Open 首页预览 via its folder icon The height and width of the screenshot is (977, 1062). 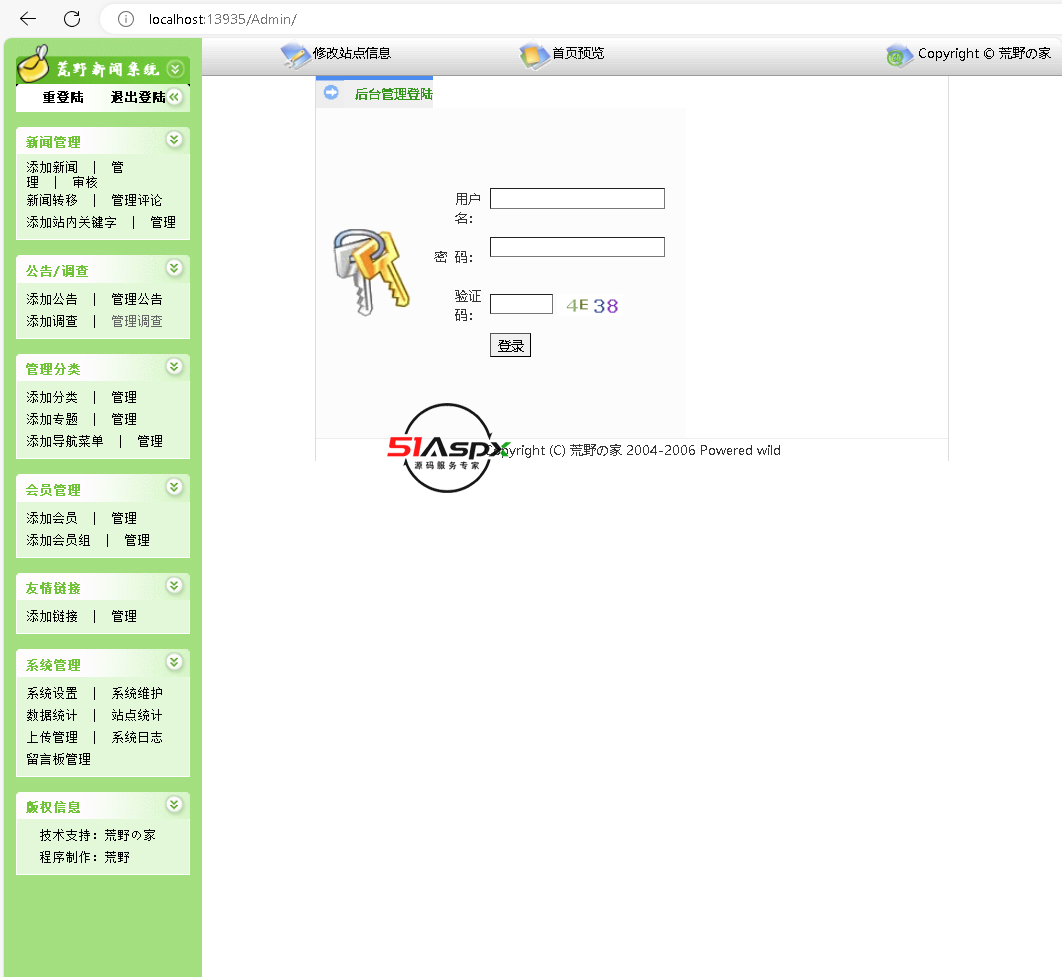pyautogui.click(x=534, y=56)
